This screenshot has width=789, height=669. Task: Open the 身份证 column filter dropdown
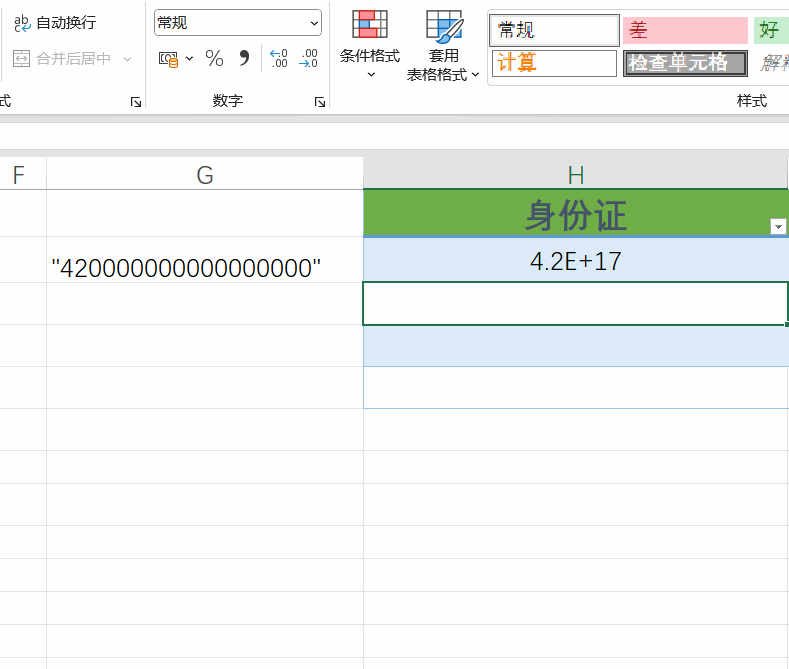point(778,227)
